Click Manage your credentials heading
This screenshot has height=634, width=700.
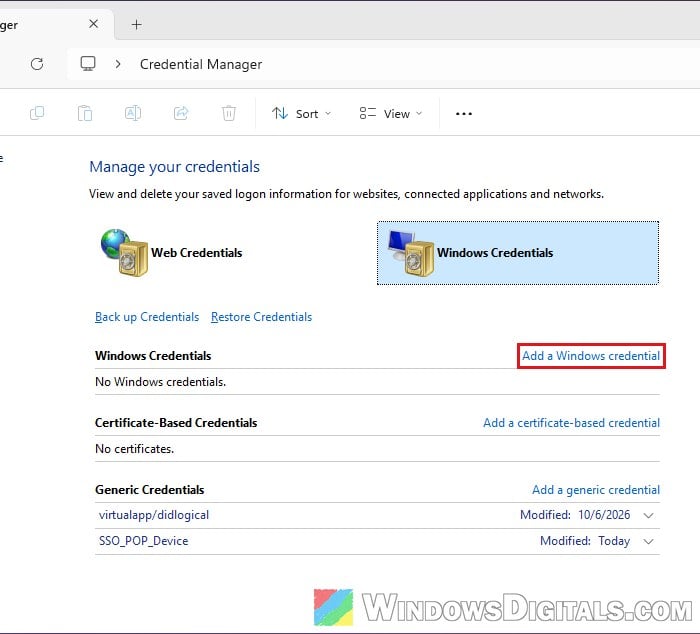[x=175, y=167]
